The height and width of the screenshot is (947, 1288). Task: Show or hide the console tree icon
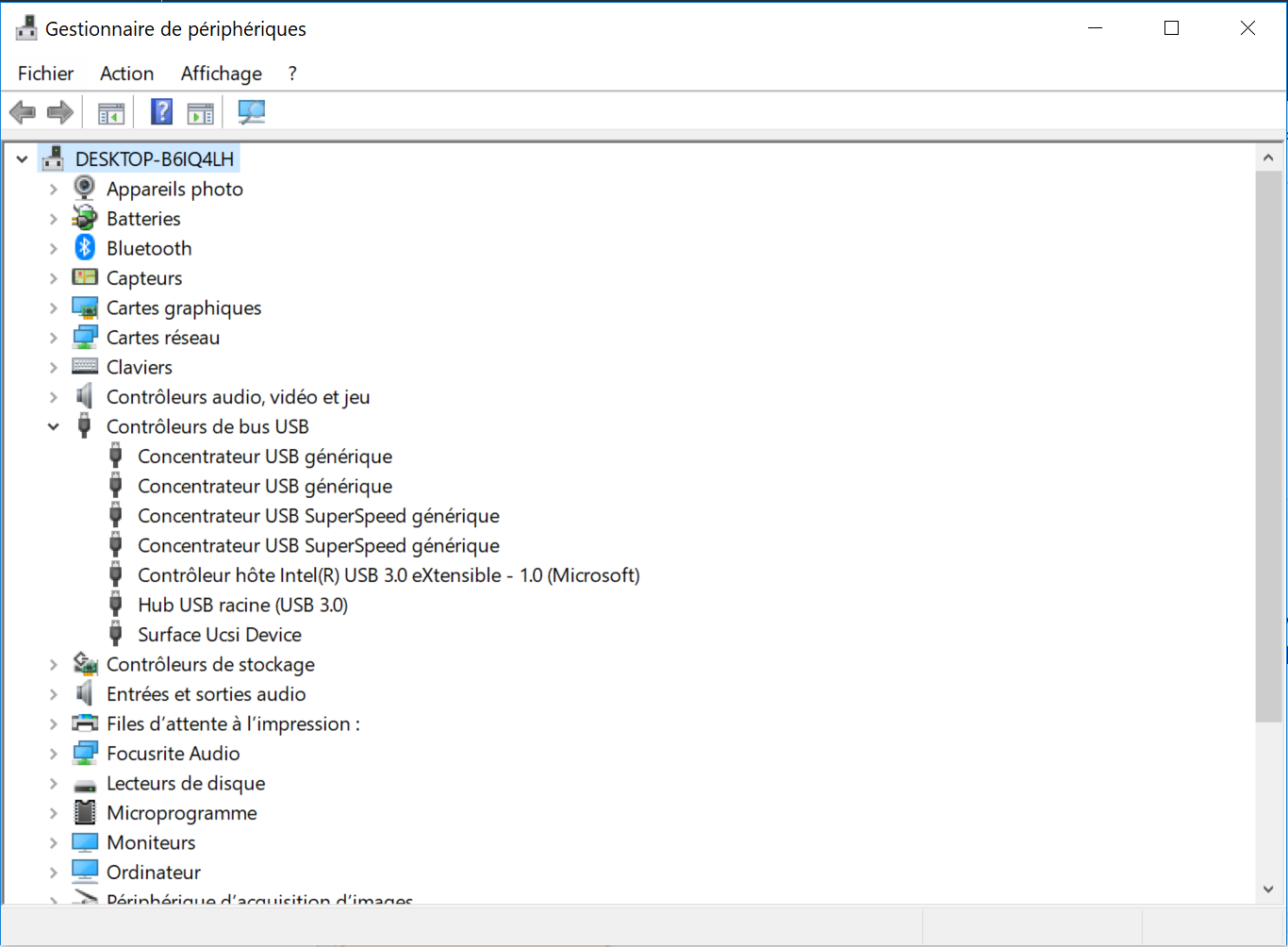(111, 113)
